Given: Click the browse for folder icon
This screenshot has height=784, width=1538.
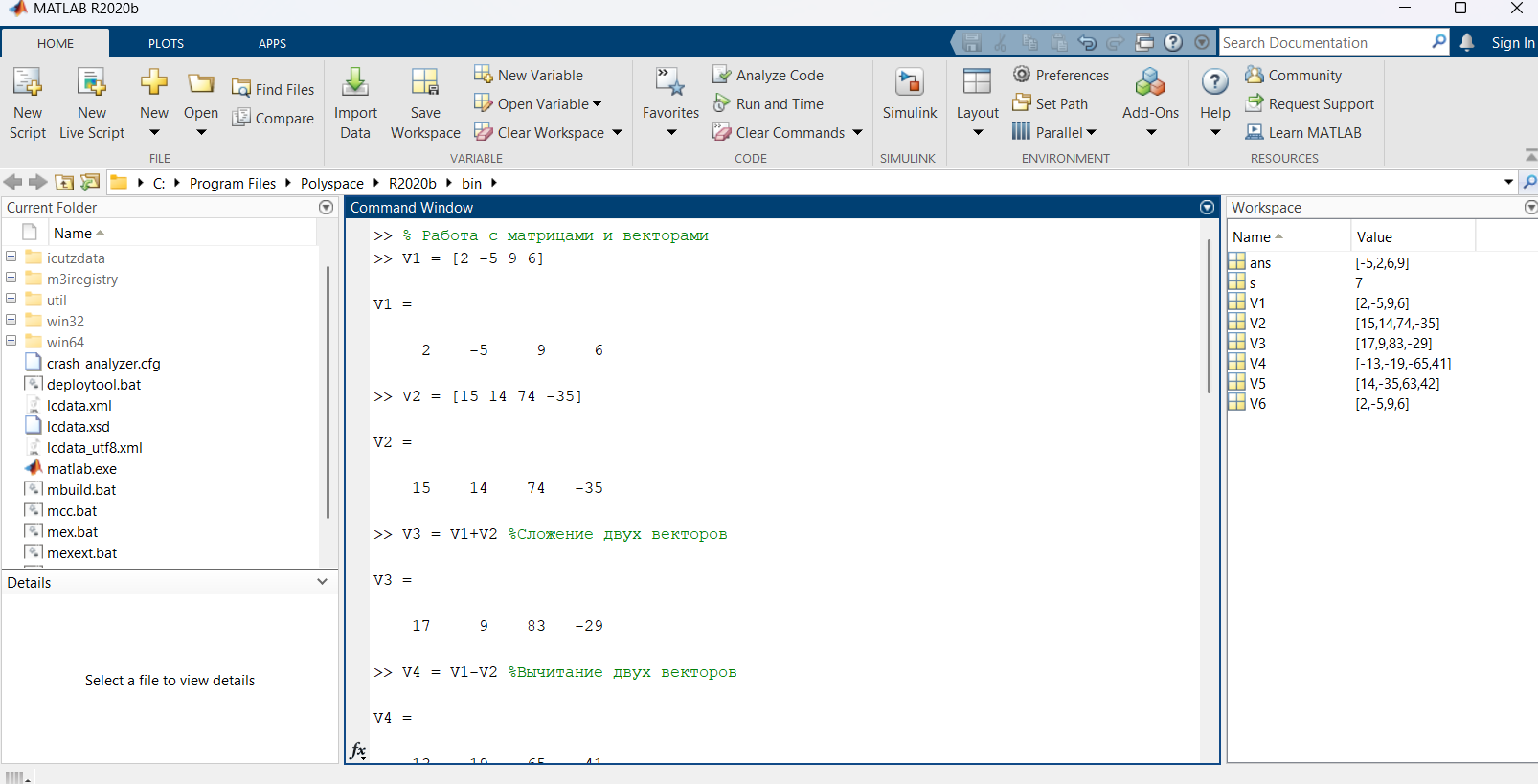Looking at the screenshot, I should [x=90, y=182].
